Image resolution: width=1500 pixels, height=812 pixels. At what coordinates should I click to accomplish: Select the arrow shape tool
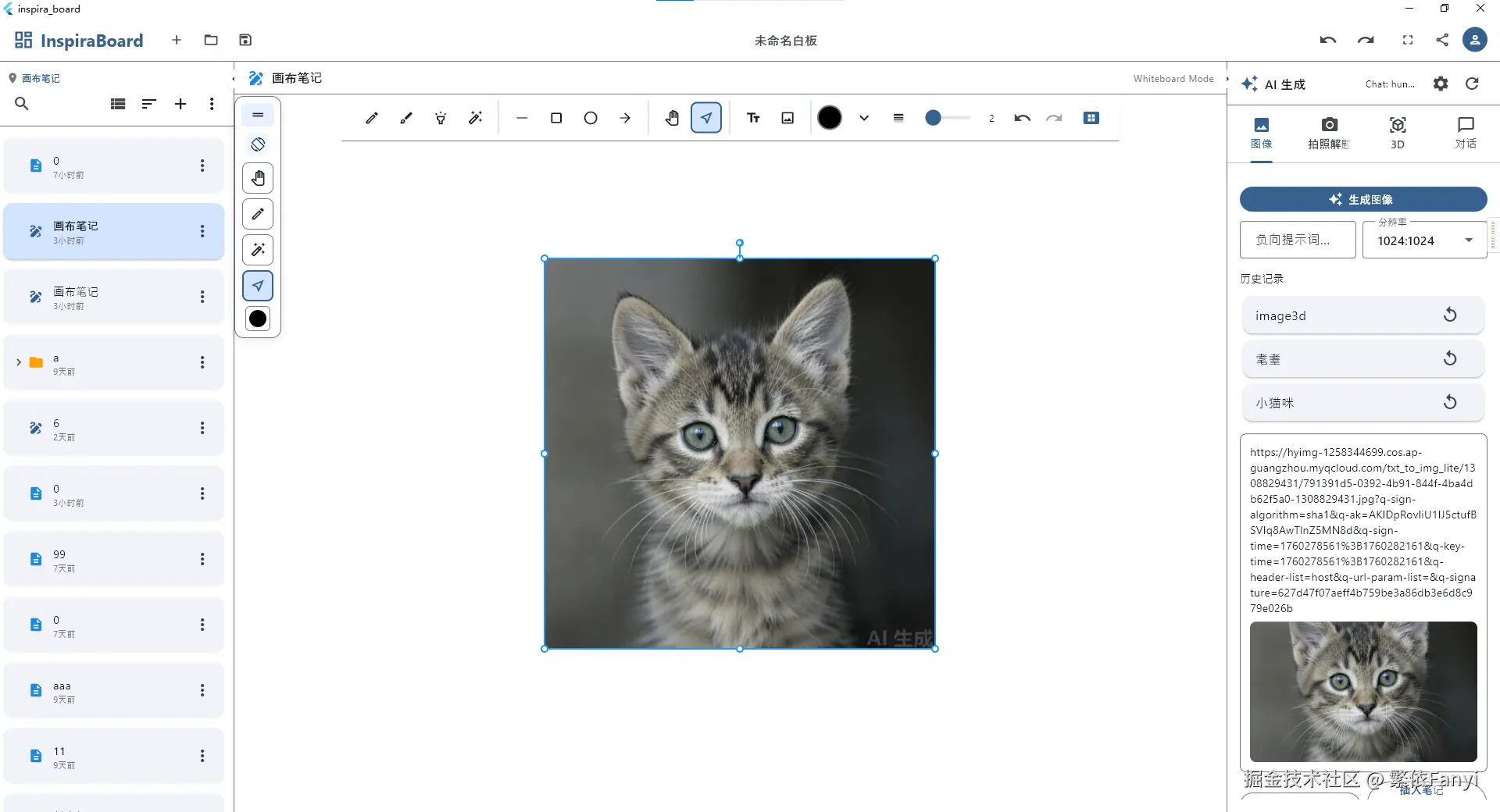click(x=625, y=118)
